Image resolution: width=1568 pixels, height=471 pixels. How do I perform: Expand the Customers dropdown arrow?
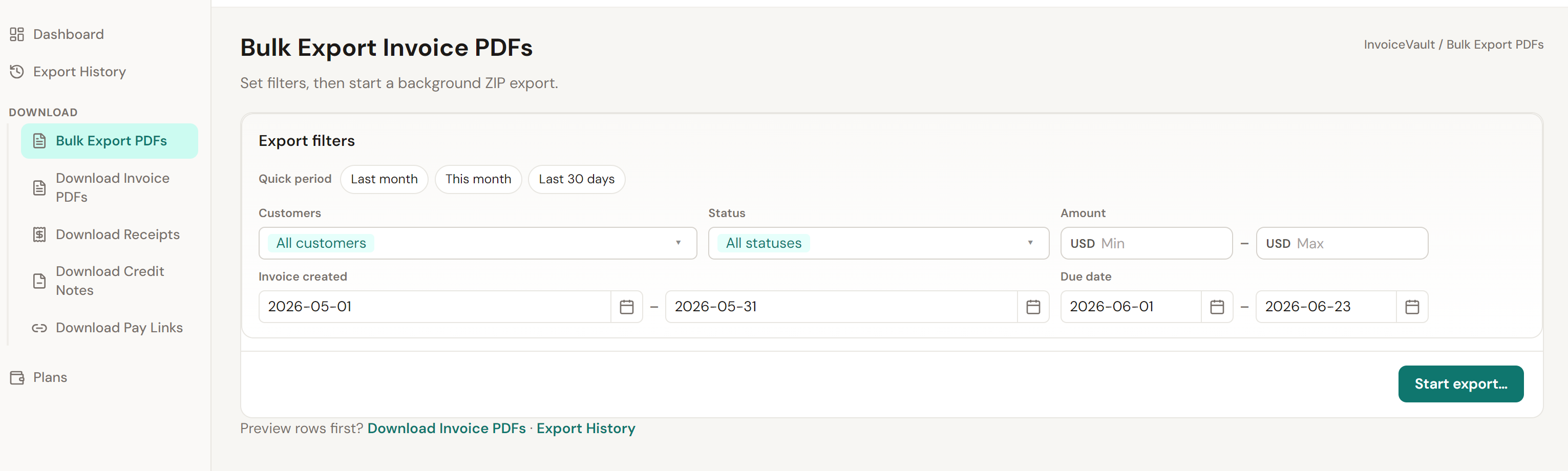coord(678,243)
